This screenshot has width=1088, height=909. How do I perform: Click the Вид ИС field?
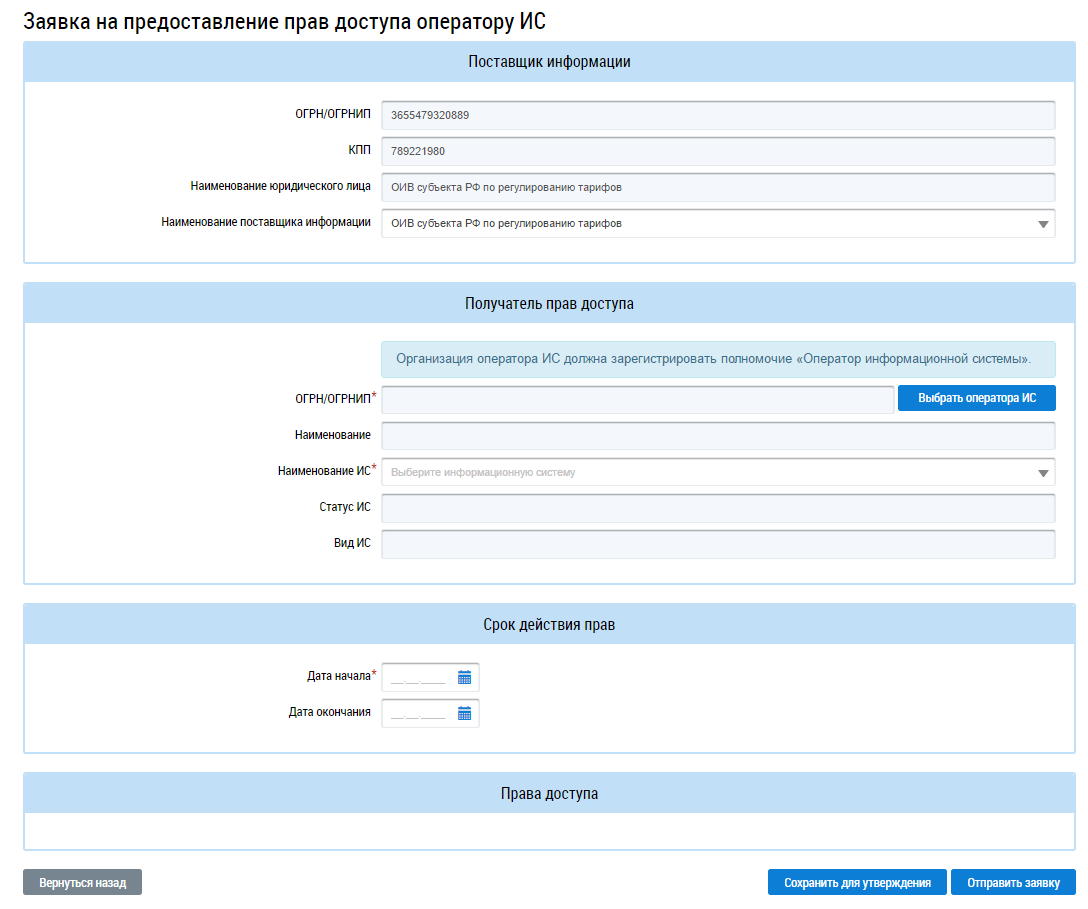pyautogui.click(x=717, y=544)
